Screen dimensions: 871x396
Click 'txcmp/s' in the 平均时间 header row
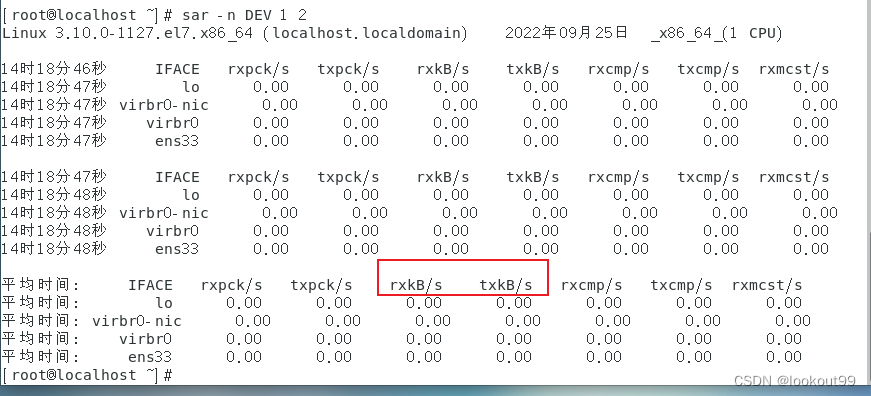pos(681,285)
